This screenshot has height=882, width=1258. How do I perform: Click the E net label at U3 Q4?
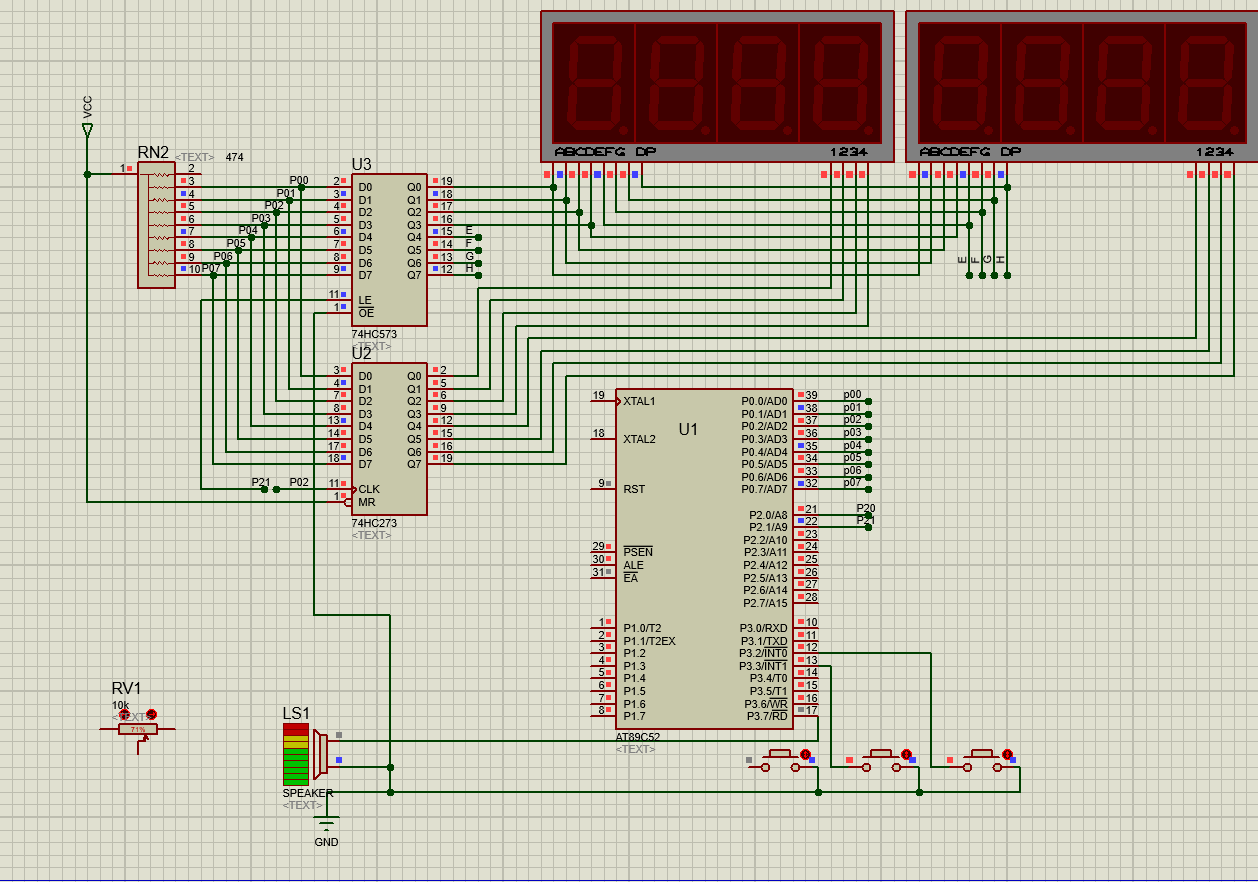pos(469,230)
